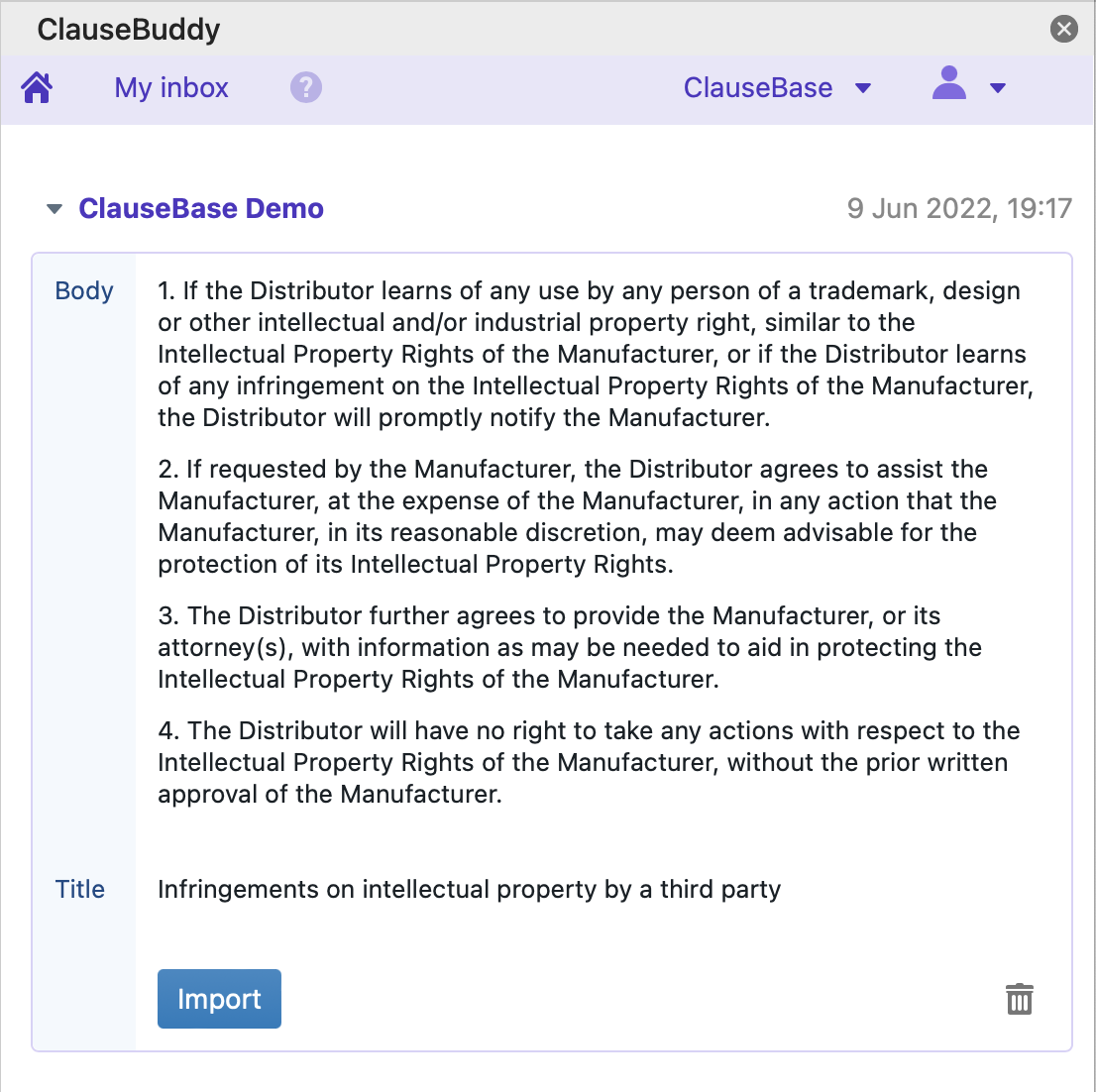The image size is (1096, 1092).
Task: Collapse the ClauseBase Demo entry triangle
Action: pyautogui.click(x=55, y=209)
